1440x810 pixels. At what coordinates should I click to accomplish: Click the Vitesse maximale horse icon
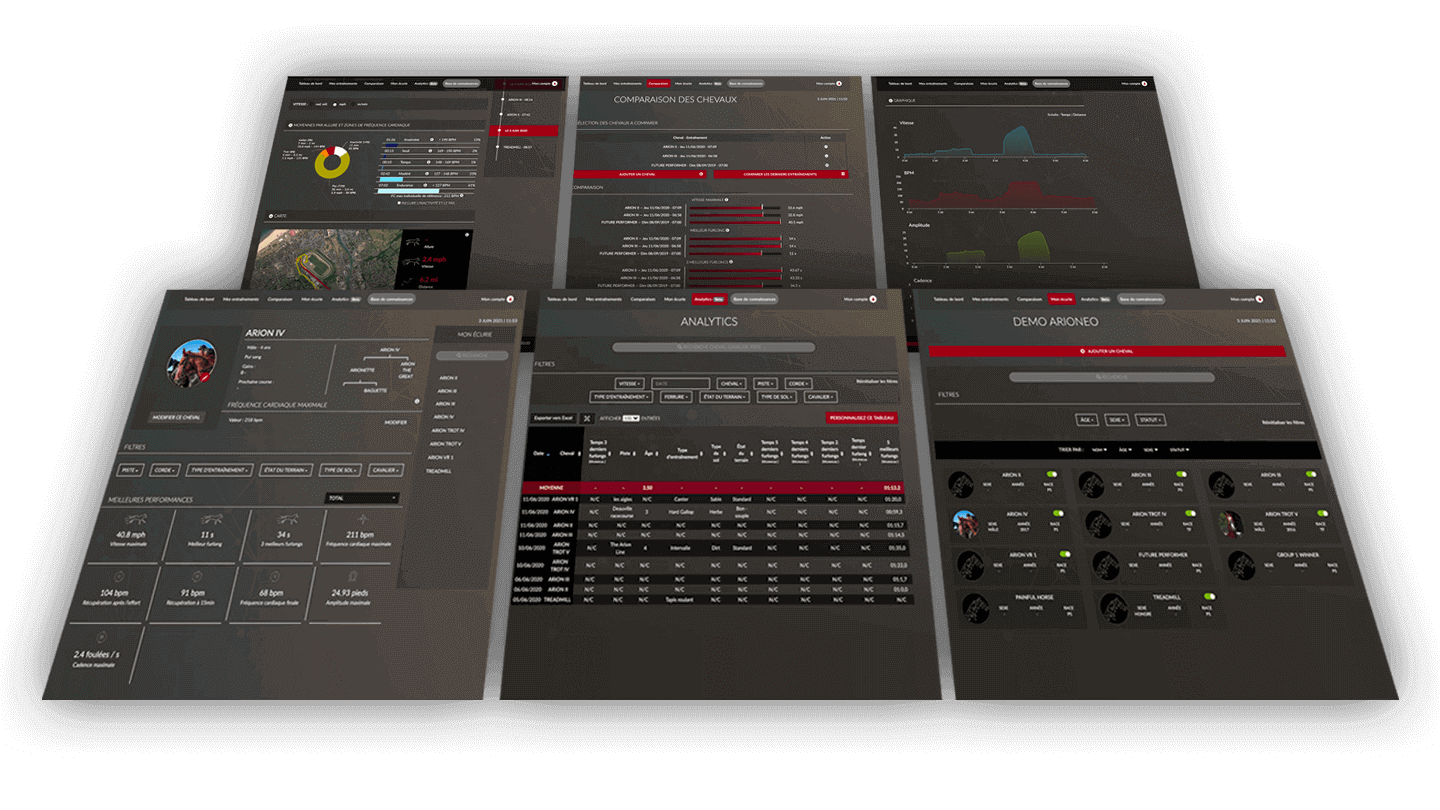click(137, 519)
